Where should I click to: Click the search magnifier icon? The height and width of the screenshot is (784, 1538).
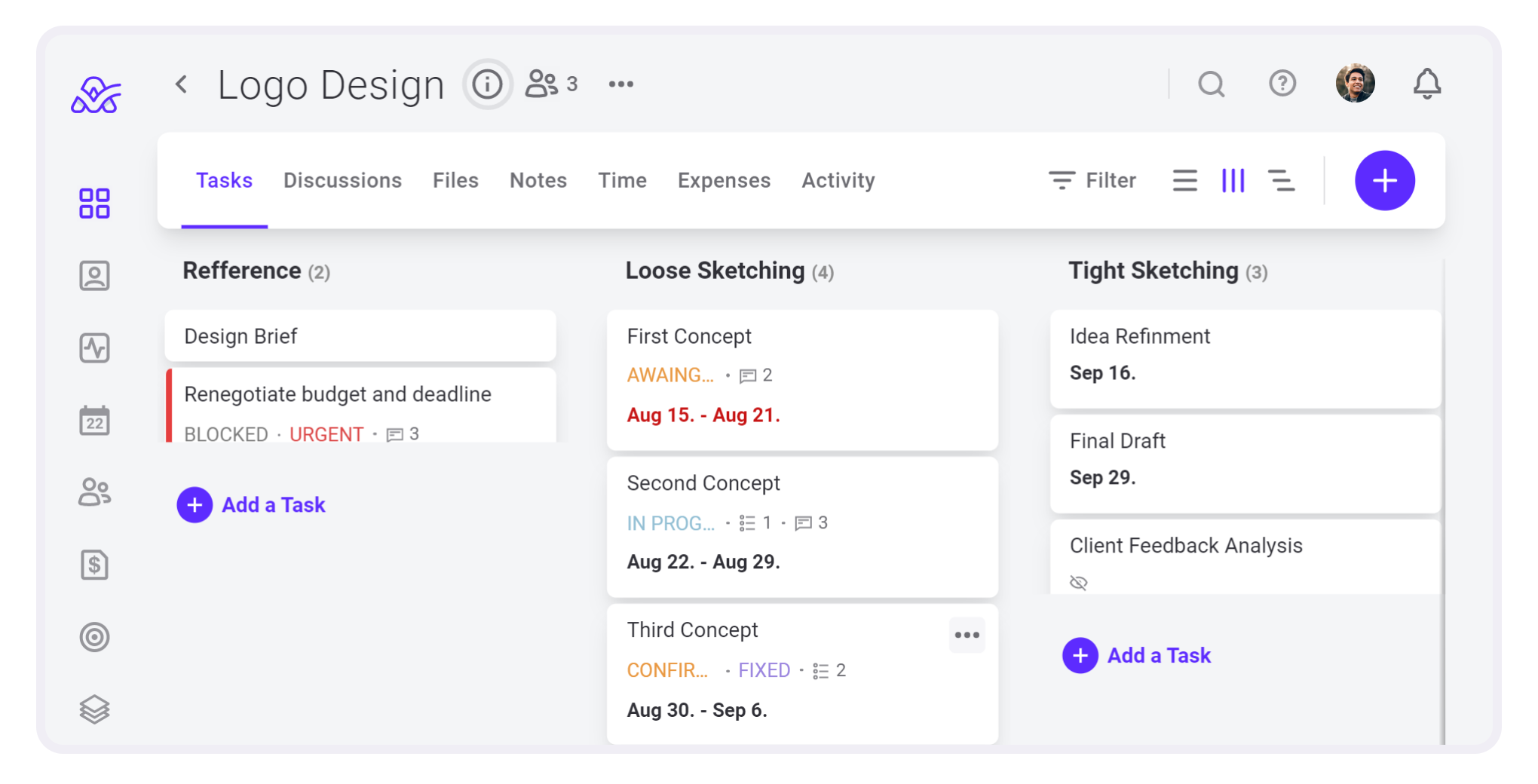tap(1212, 84)
